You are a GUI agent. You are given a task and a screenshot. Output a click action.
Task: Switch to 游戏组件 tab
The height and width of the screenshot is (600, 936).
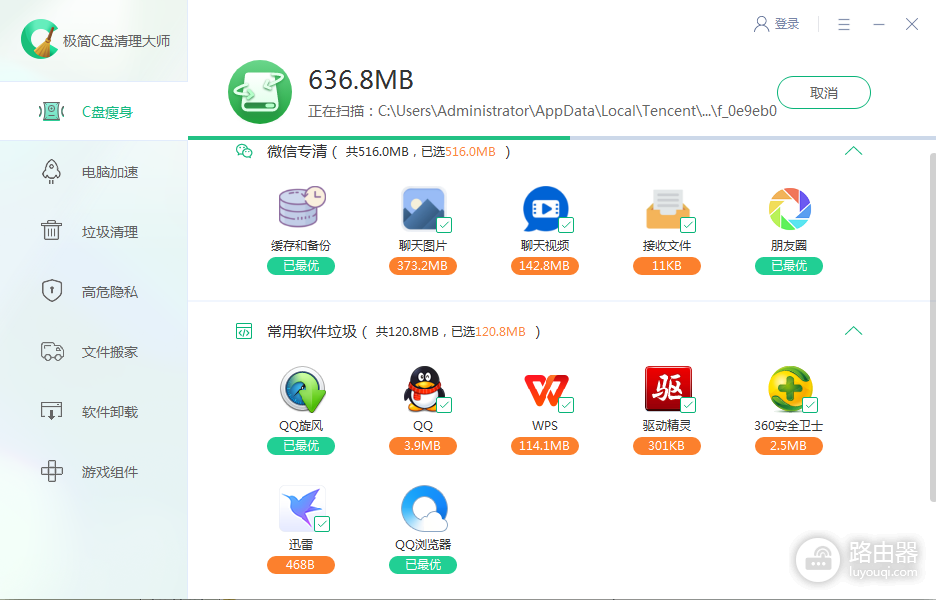point(94,472)
